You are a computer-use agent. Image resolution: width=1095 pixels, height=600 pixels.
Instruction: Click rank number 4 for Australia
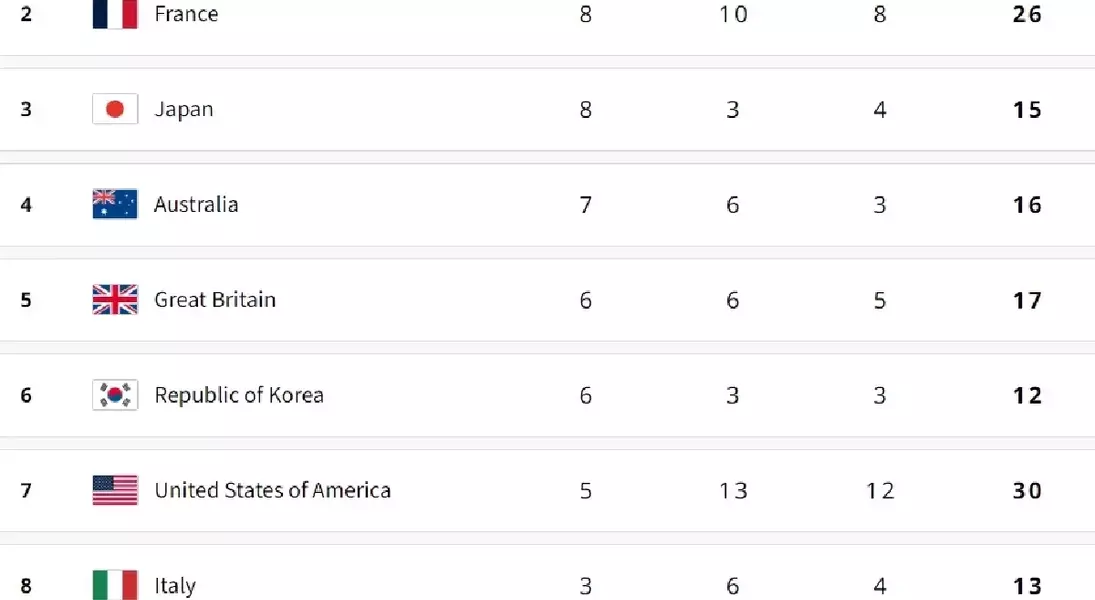(26, 205)
